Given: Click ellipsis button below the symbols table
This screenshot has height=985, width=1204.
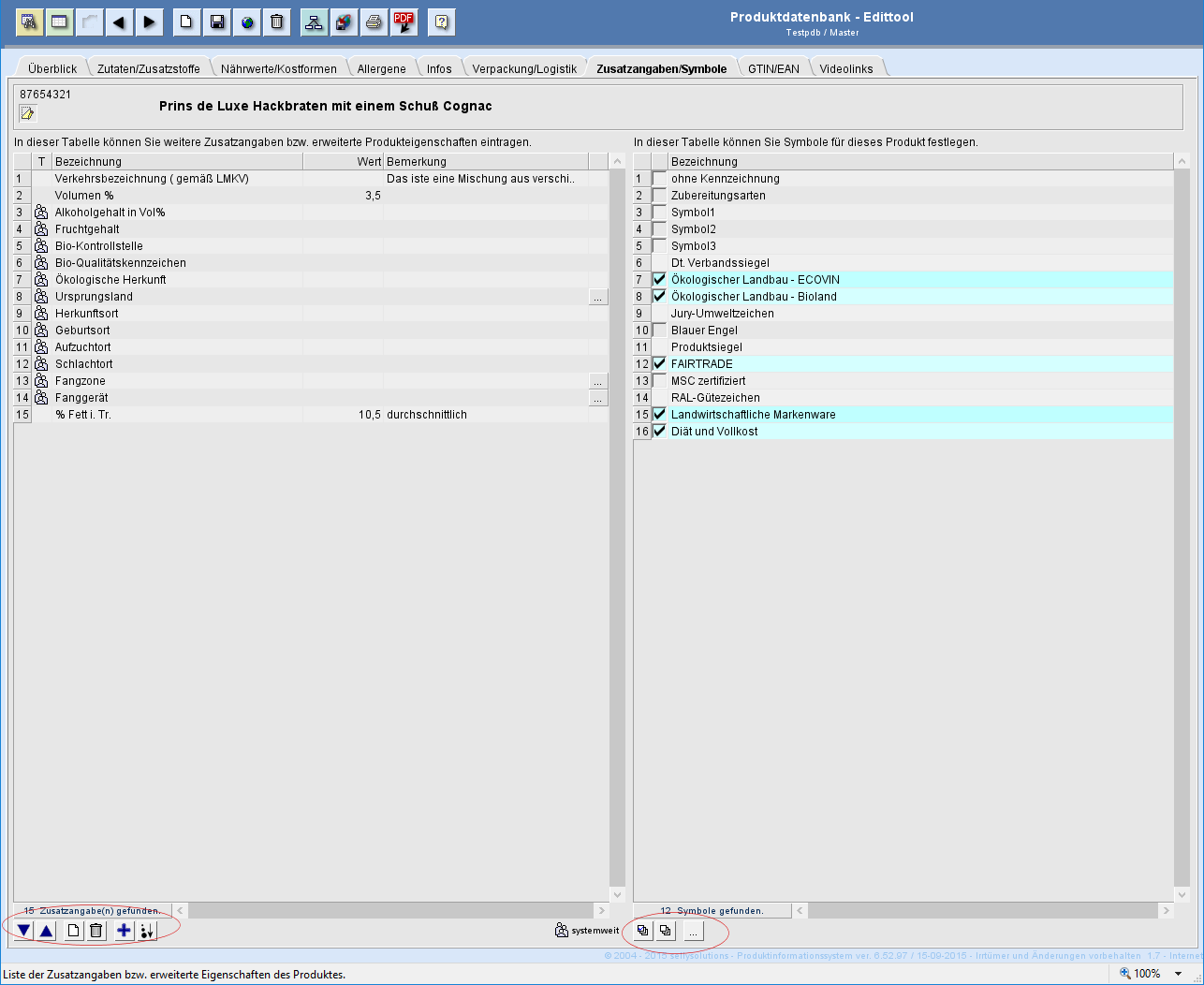Looking at the screenshot, I should (693, 932).
